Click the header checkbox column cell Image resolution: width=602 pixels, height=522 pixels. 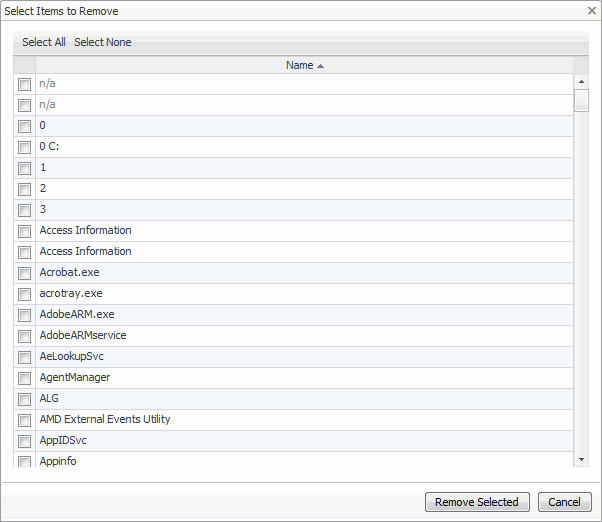coord(25,65)
